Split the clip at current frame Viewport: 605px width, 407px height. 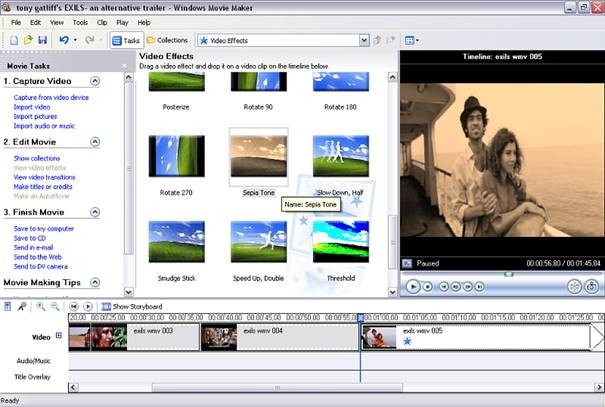pyautogui.click(x=575, y=287)
